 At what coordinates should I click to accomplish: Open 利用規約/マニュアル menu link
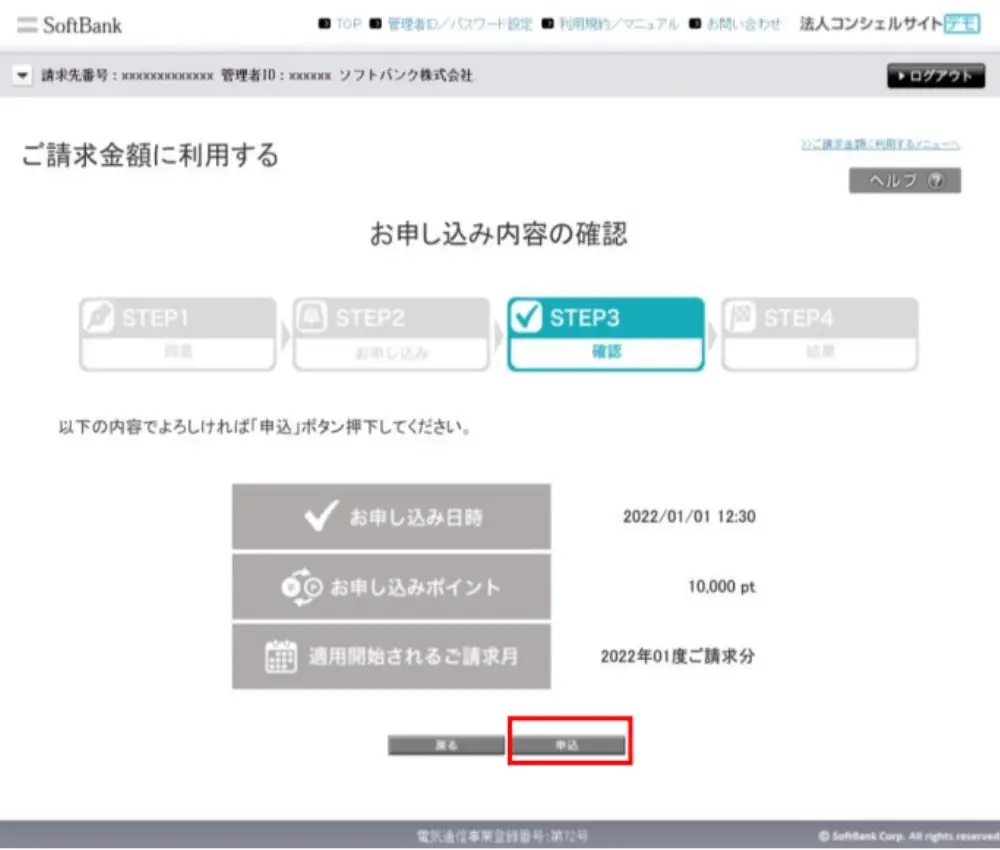point(619,24)
